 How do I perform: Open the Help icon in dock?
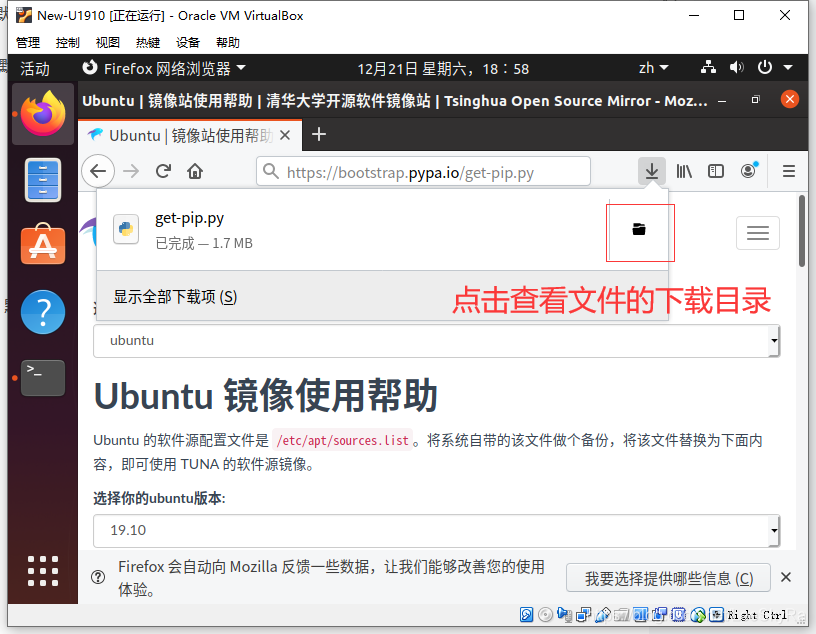click(43, 312)
